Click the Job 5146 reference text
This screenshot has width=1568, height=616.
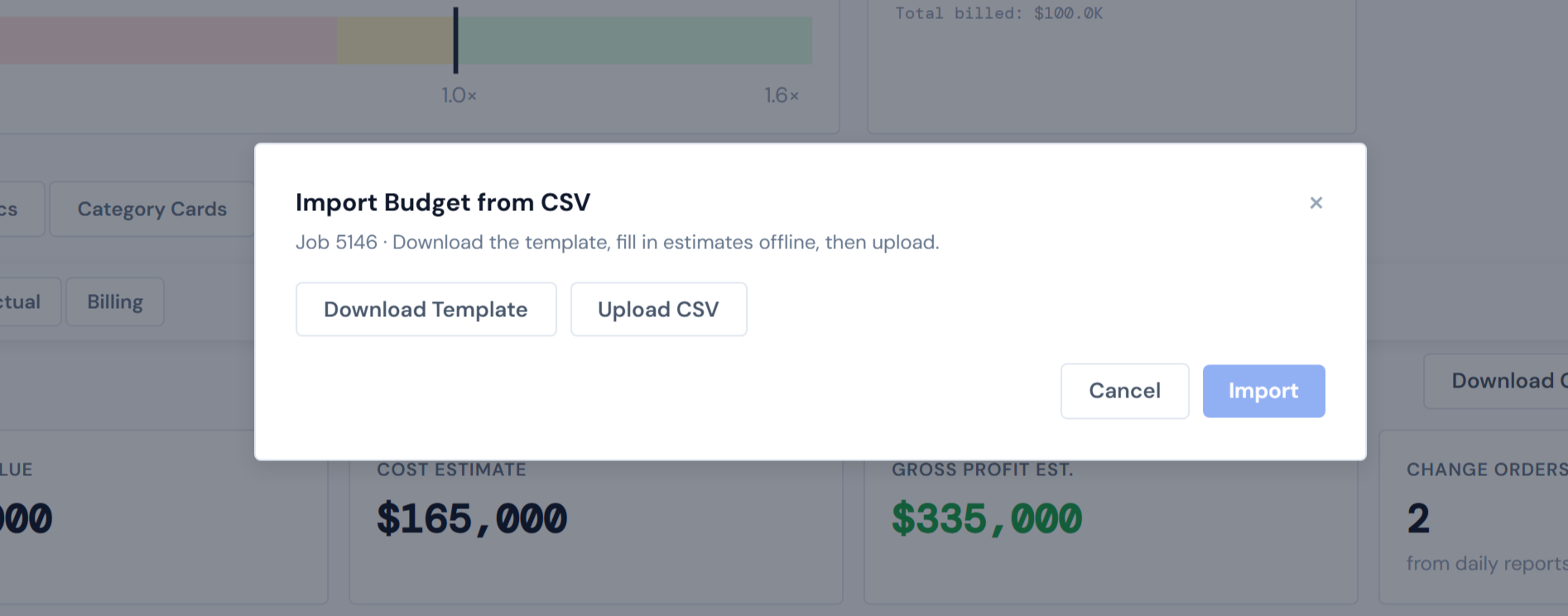pyautogui.click(x=335, y=242)
